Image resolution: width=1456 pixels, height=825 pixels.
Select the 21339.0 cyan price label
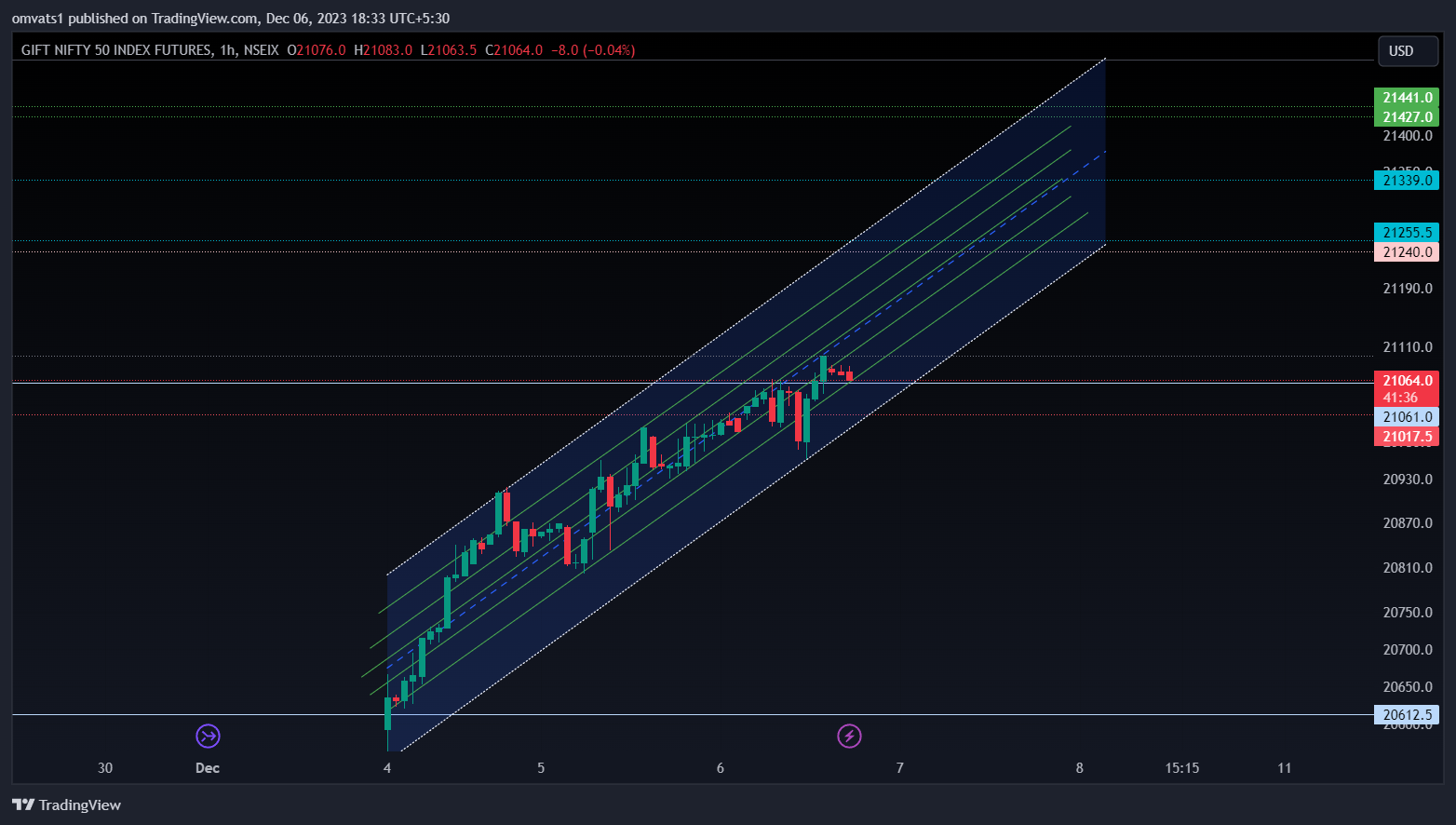coord(1407,181)
